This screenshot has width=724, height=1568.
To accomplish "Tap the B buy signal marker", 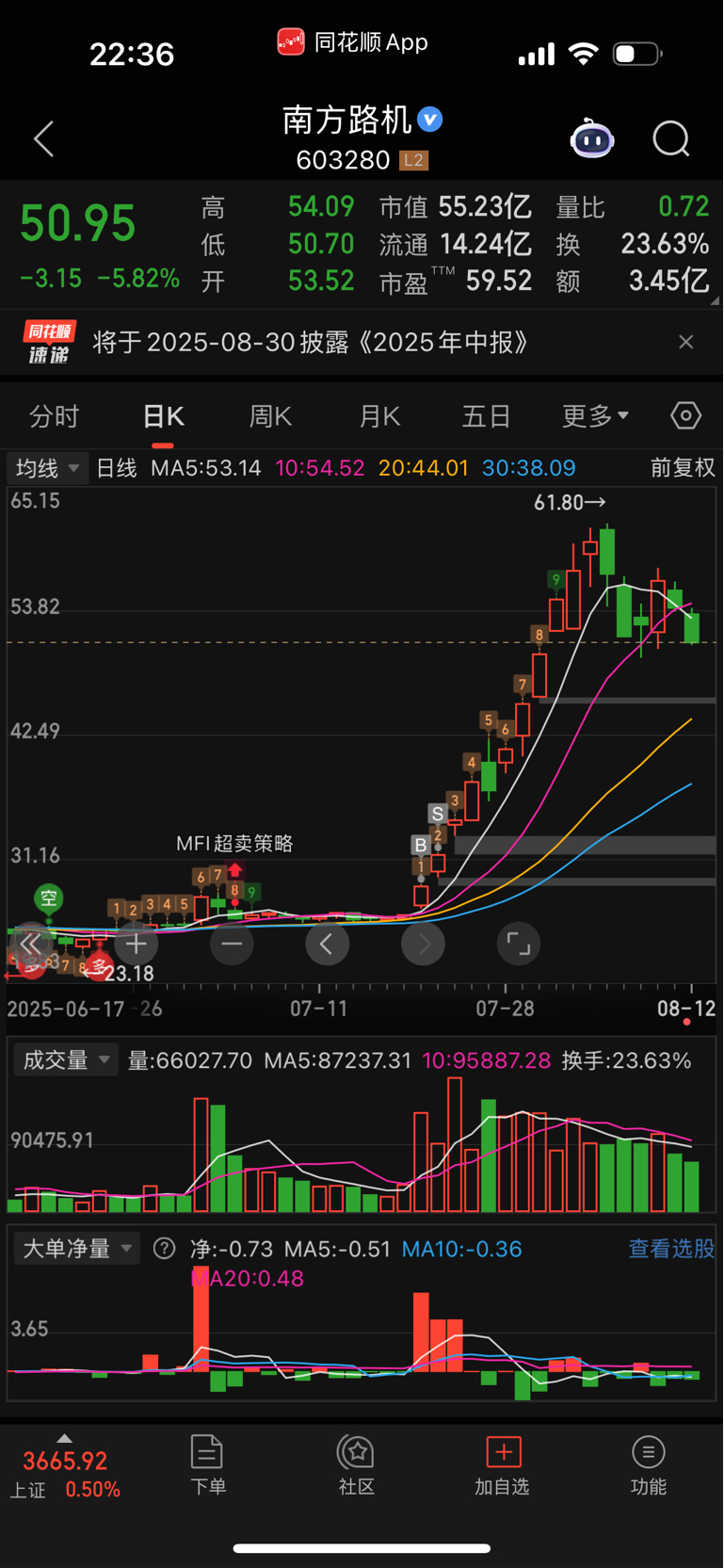I will (x=420, y=845).
